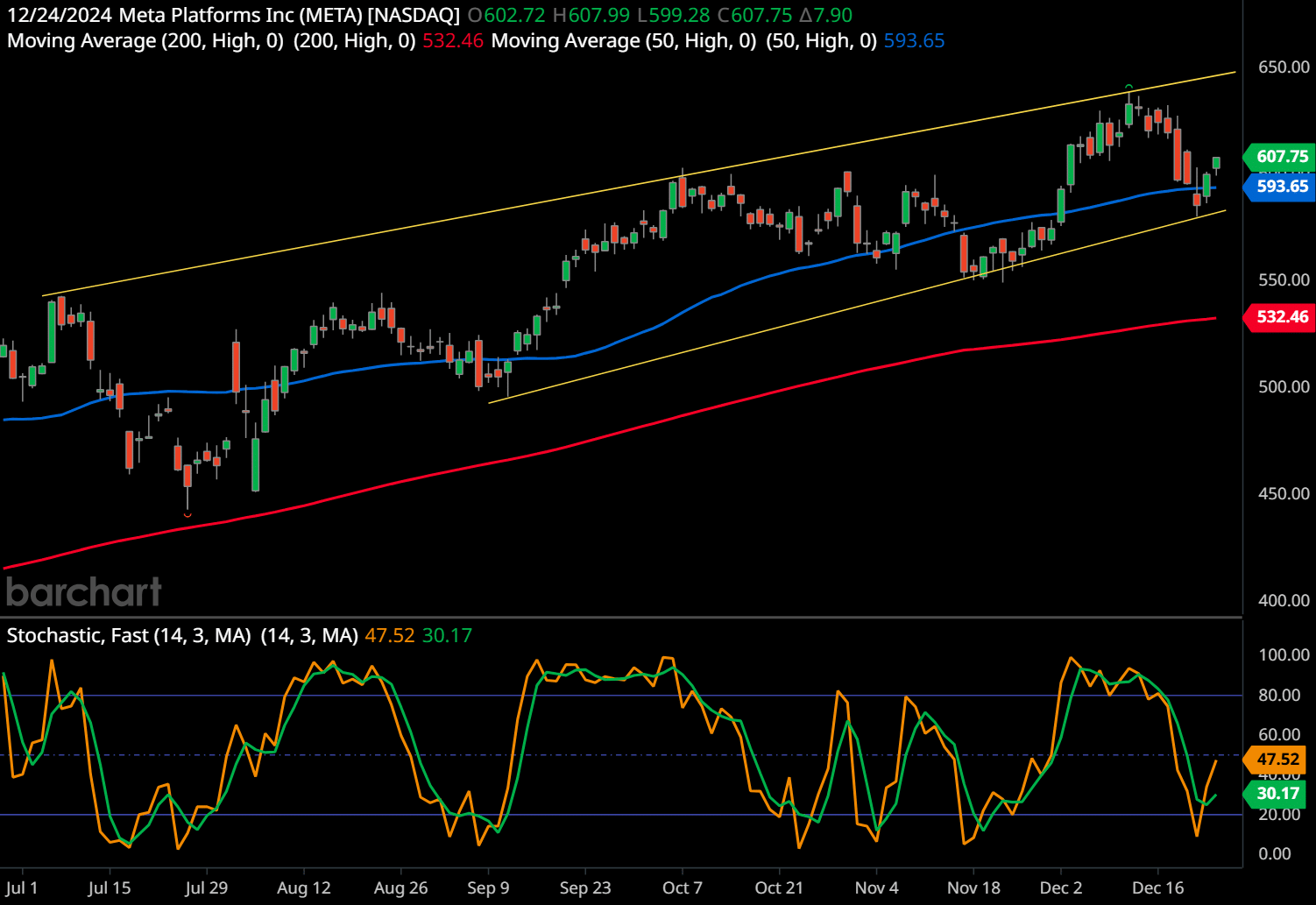The image size is (1316, 905).
Task: Click the orange 47.52 value in Stochastic header
Action: pyautogui.click(x=390, y=635)
